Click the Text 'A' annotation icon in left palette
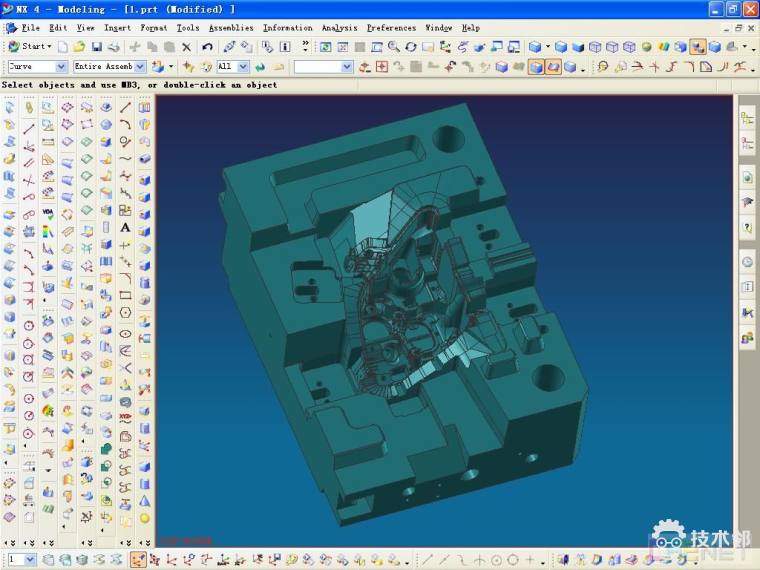 125,227
